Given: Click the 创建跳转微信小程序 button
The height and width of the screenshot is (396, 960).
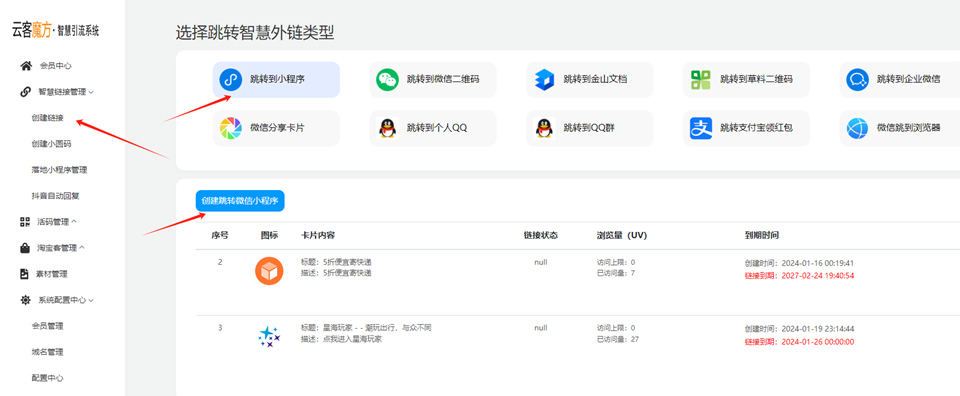Looking at the screenshot, I should pyautogui.click(x=240, y=201).
